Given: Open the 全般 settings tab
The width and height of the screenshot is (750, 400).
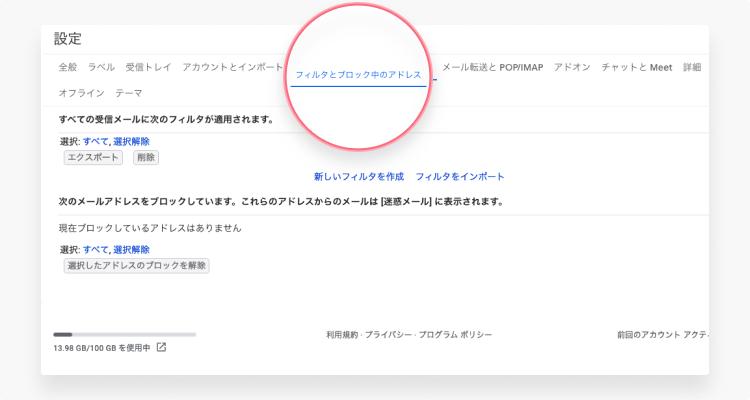Looking at the screenshot, I should 67,67.
